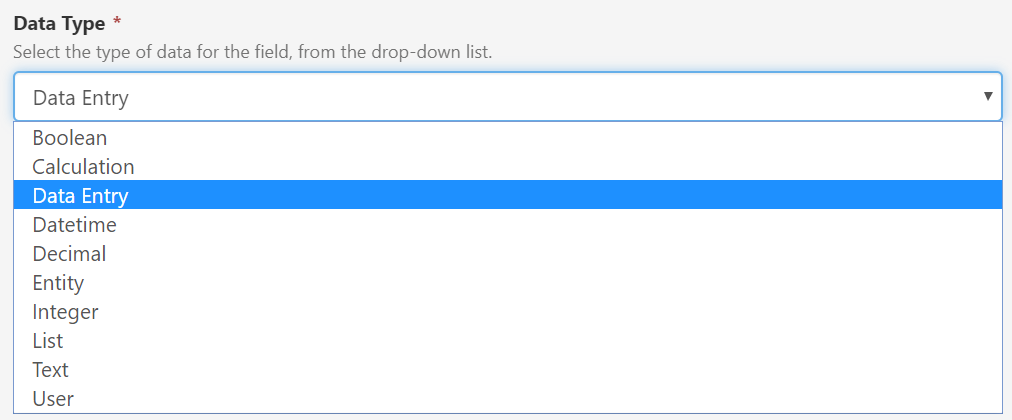Viewport: 1012px width, 420px height.
Task: Select the Decimal data type
Action: tap(69, 254)
